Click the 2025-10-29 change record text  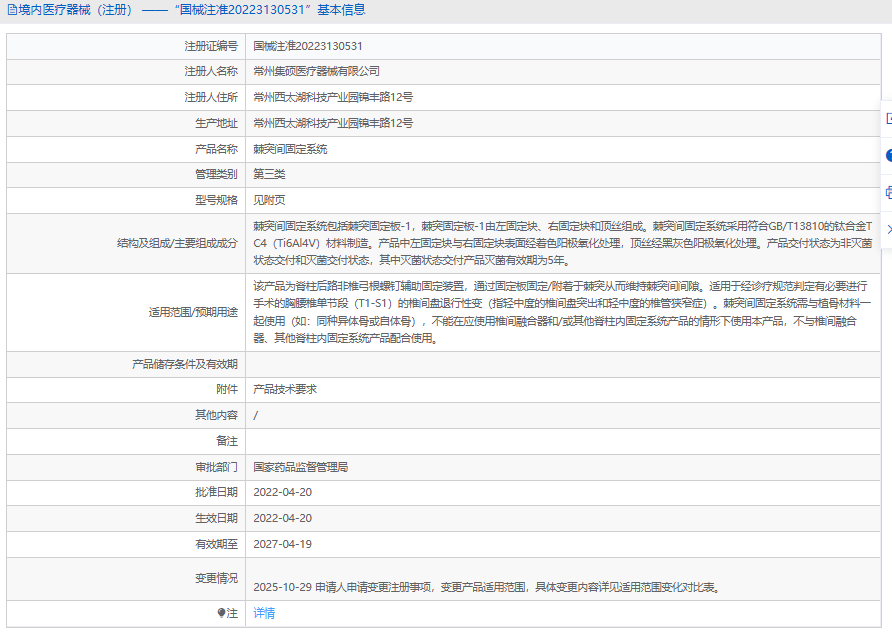click(x=488, y=587)
